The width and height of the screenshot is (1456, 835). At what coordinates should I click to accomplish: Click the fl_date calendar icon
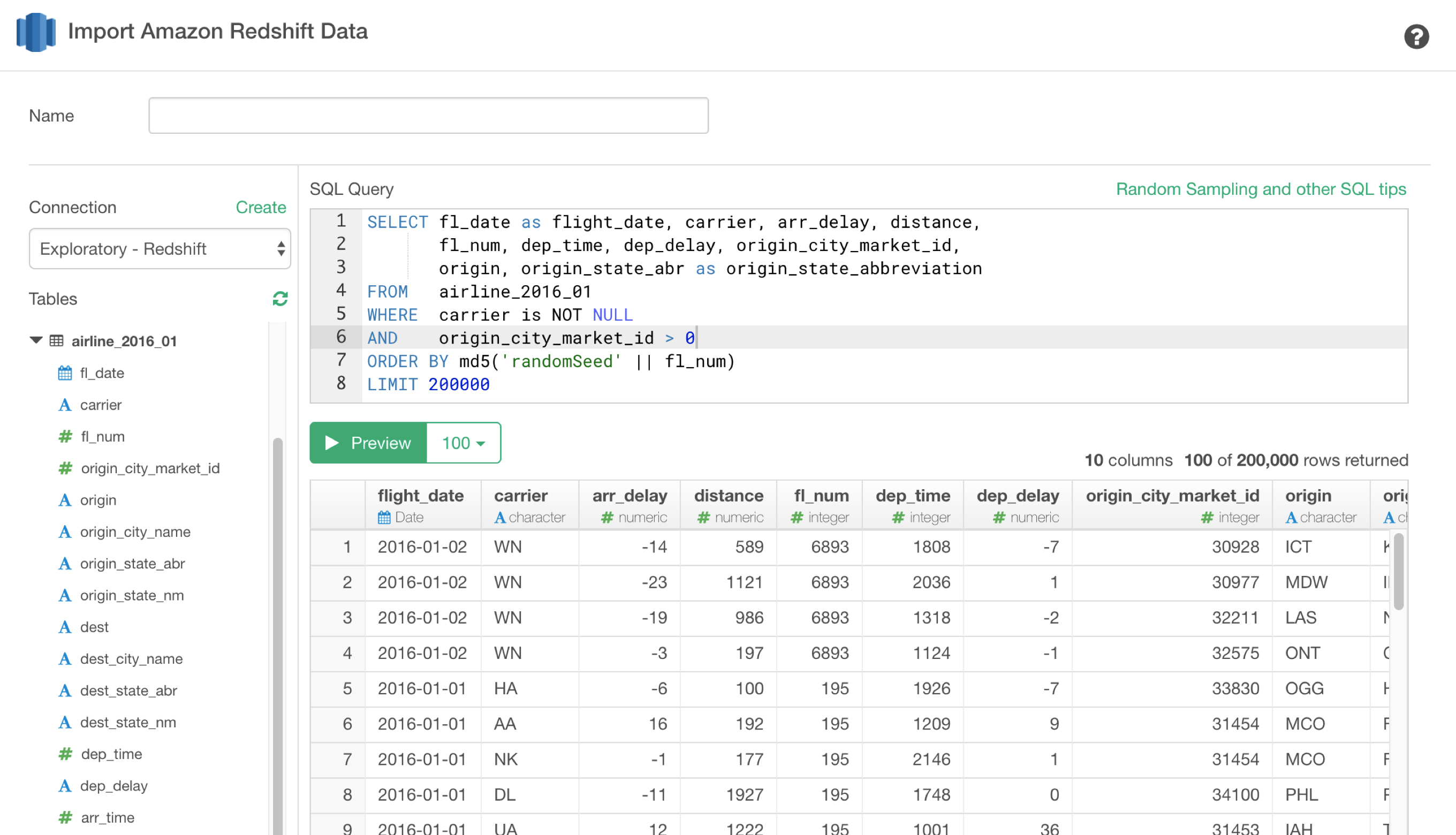[65, 374]
